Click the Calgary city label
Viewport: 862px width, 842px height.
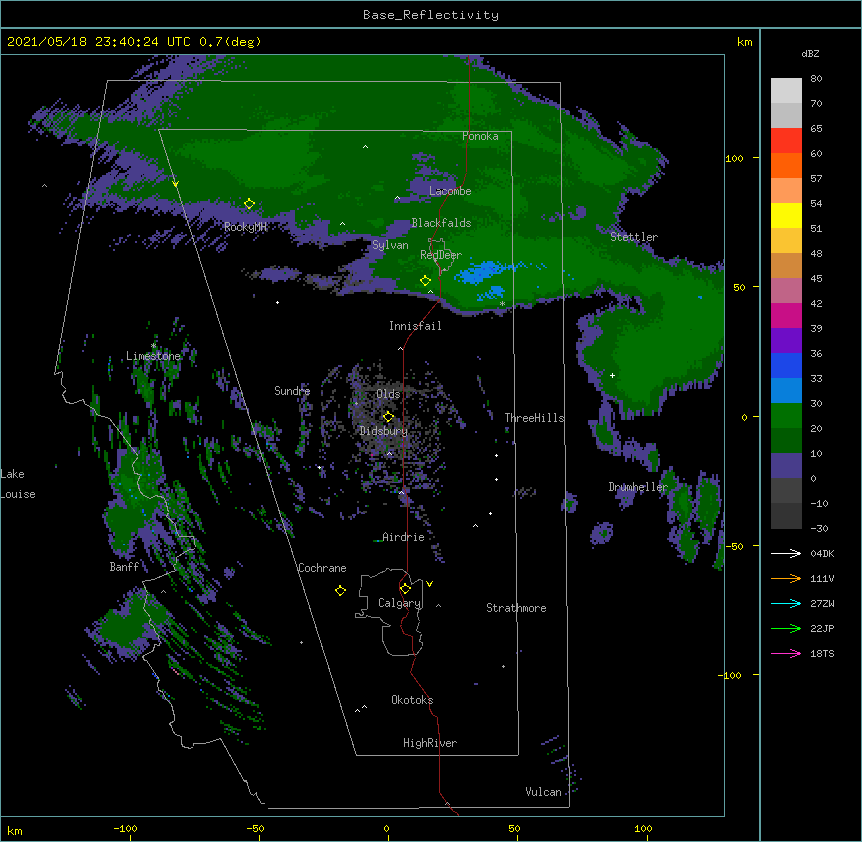click(x=399, y=603)
